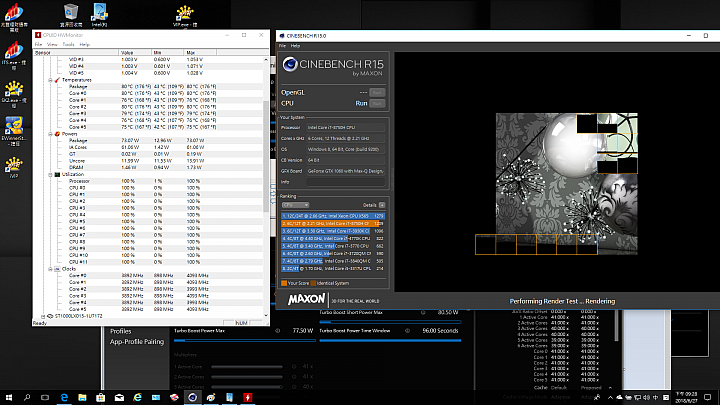Select ranking entry 1 Intel Xeon CPU X5650

333,216
